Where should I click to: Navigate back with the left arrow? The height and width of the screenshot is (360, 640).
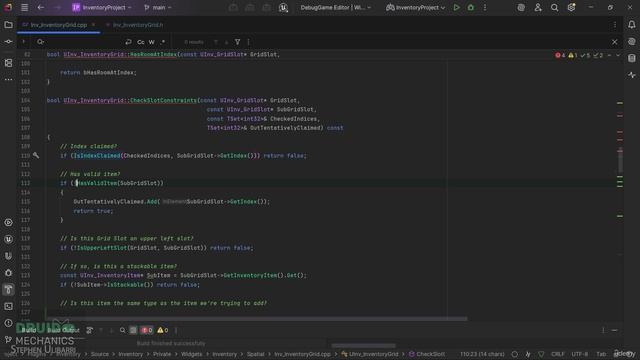coord(40,7)
